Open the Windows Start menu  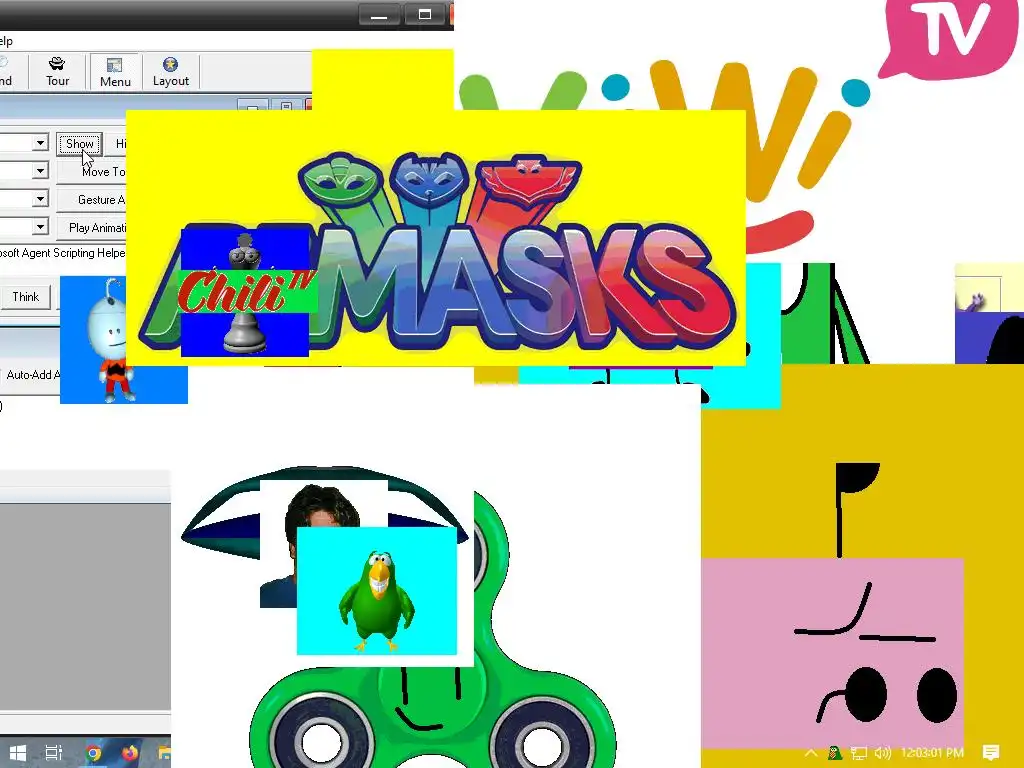point(17,752)
